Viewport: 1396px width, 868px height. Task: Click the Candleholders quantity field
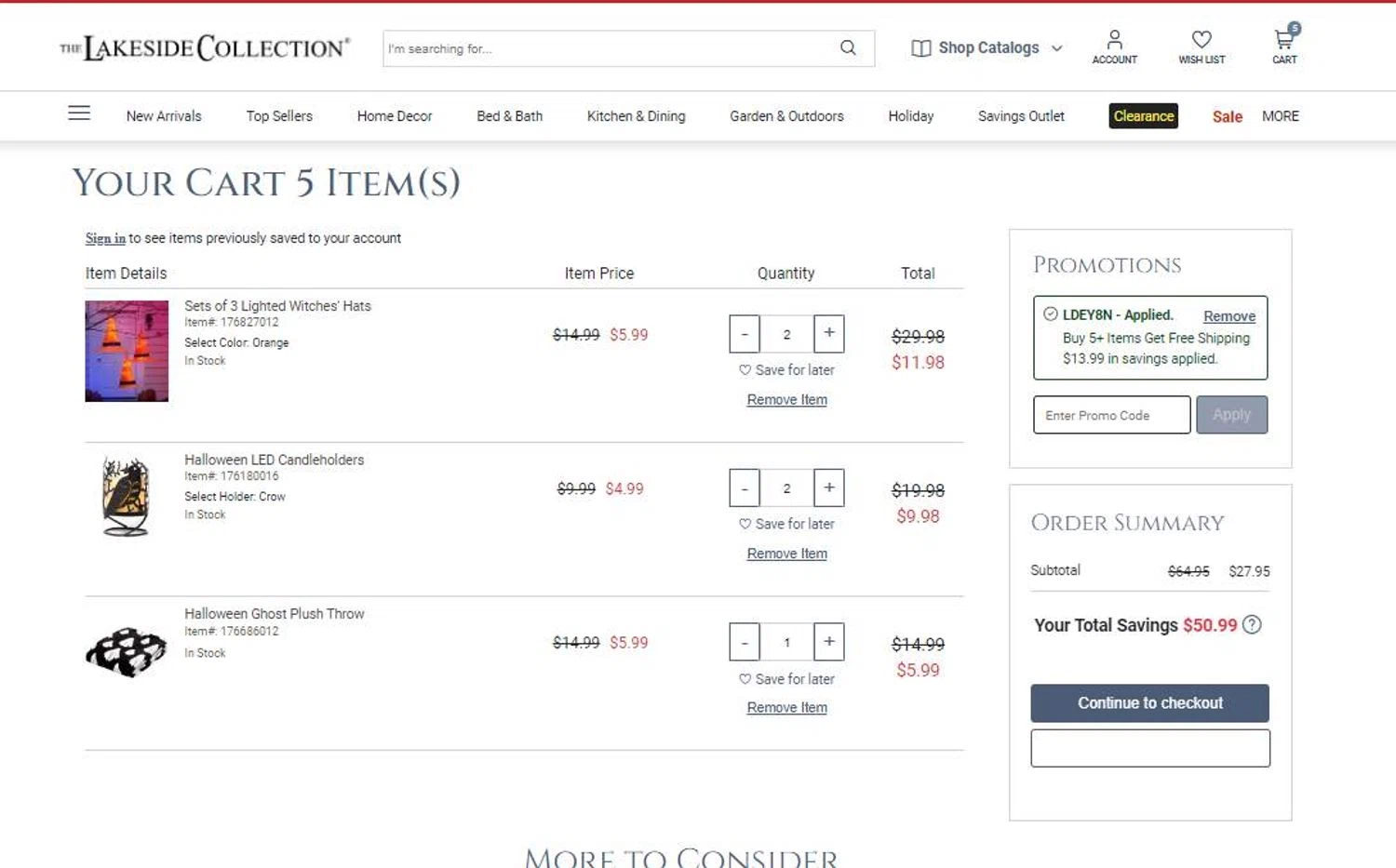click(786, 487)
